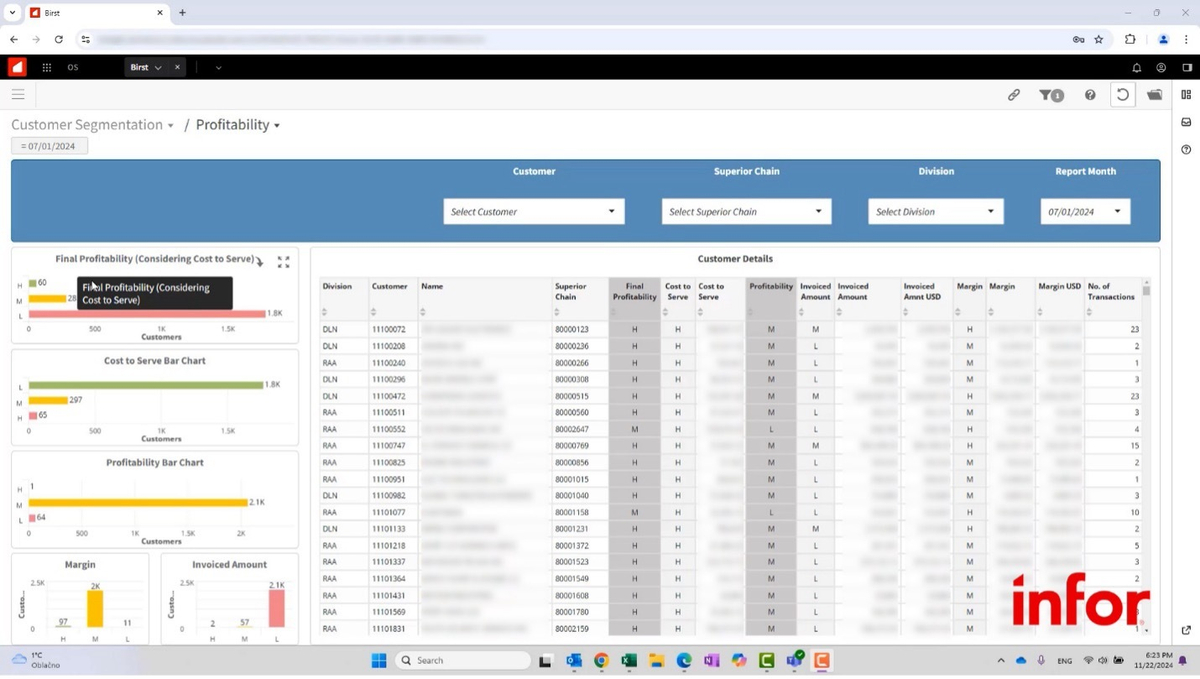This screenshot has height=679, width=1200.
Task: Click superior chain 80002647 cell
Action: point(572,429)
